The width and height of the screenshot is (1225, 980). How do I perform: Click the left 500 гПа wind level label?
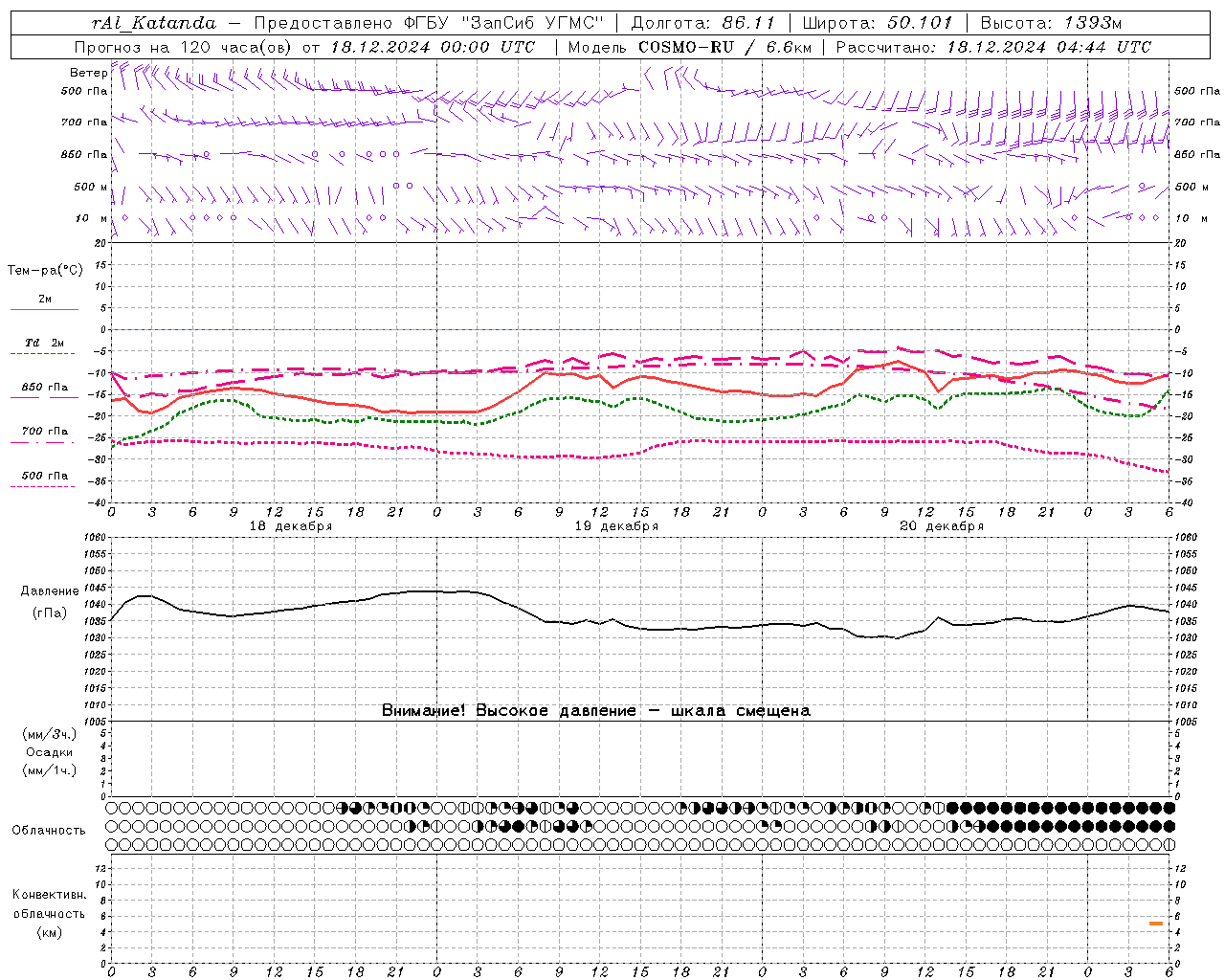click(84, 91)
